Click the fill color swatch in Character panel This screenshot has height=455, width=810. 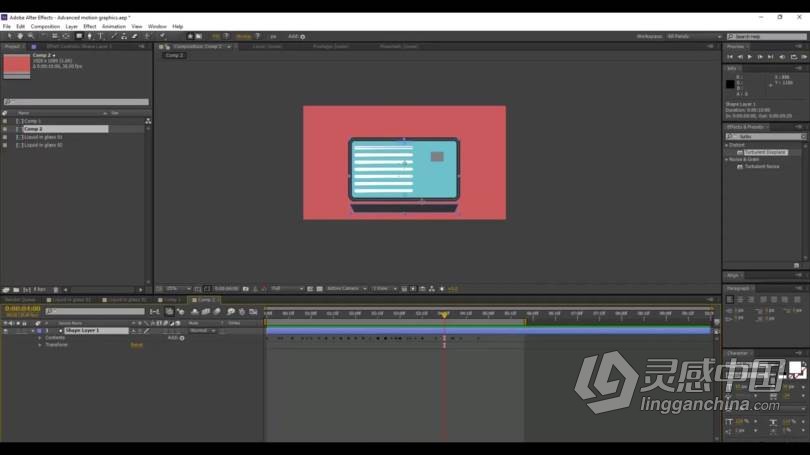[796, 369]
